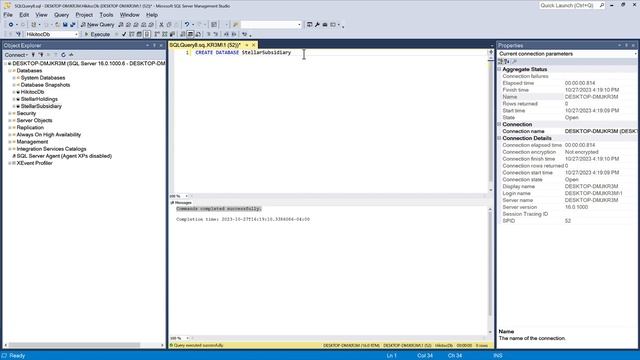Screen dimensions: 640x360
Task: Click the Refresh icon in Object Explorer
Action: pos(63,55)
